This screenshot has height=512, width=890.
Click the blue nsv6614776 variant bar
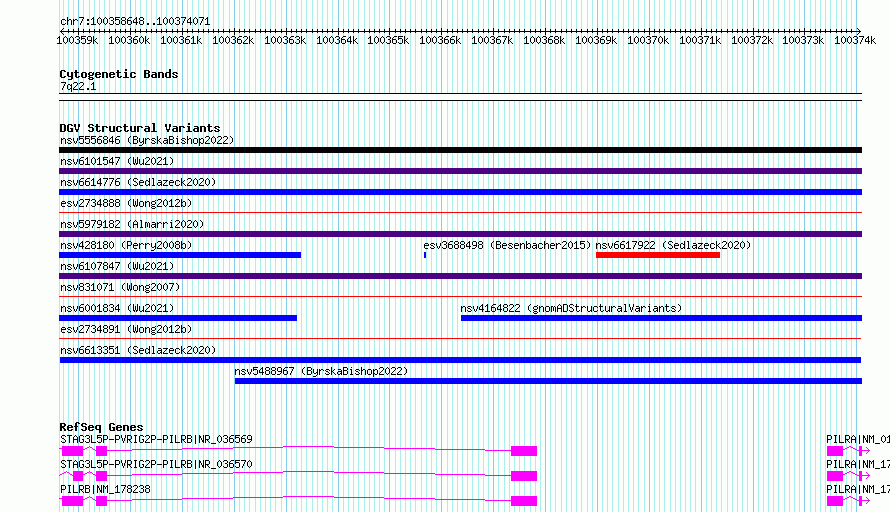[460, 192]
